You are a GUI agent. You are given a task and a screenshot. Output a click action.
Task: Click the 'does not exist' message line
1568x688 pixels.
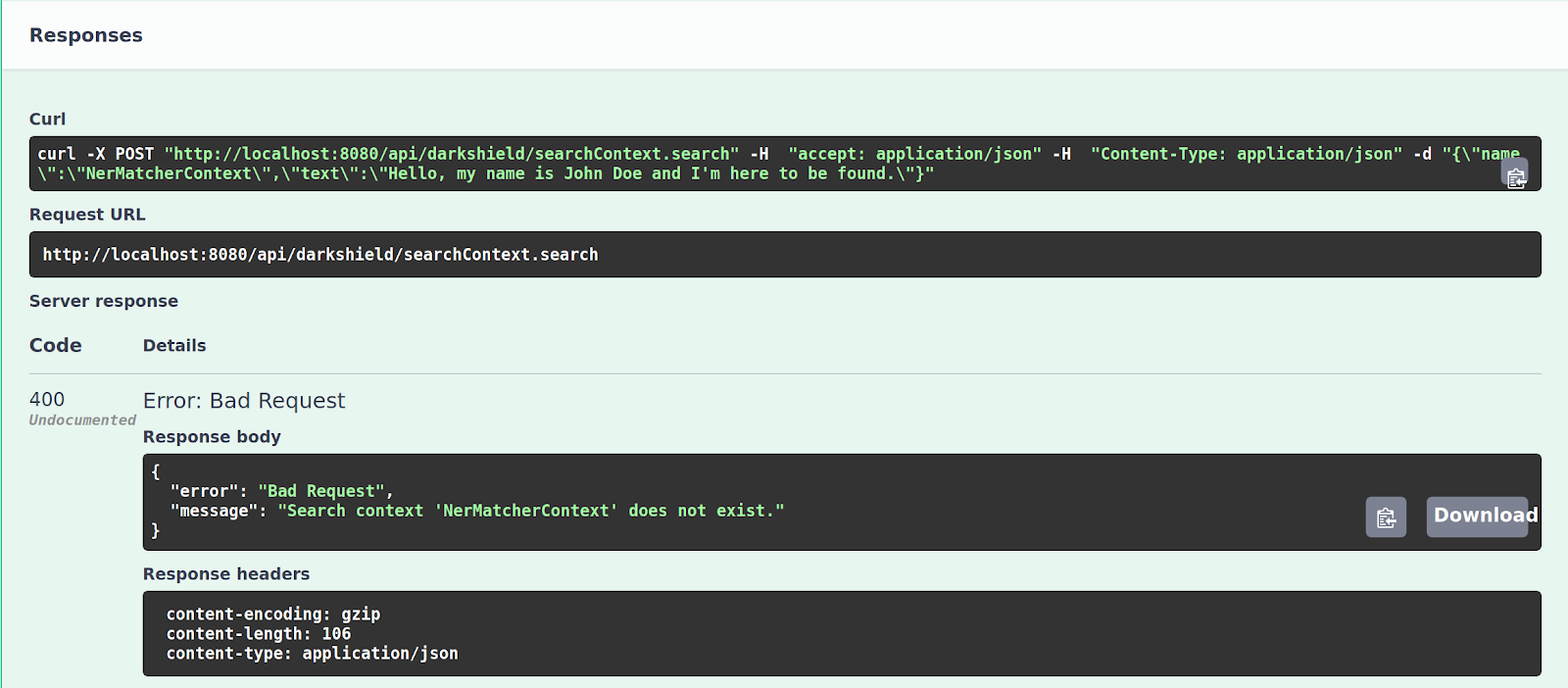pyautogui.click(x=477, y=511)
